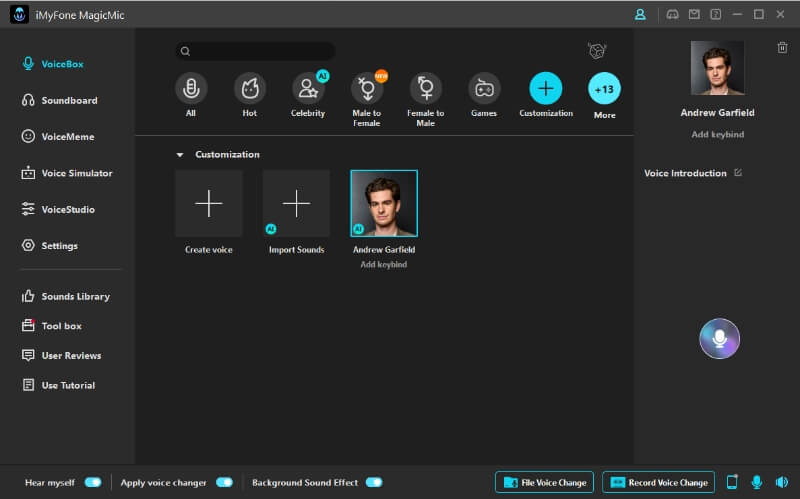This screenshot has height=499, width=800.
Task: Click Record Voice Change button
Action: [x=659, y=482]
